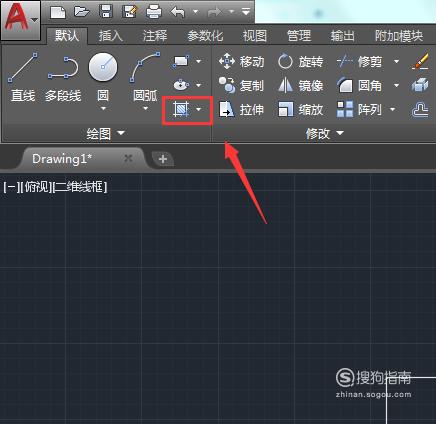436x424 pixels.
Task: Open the AutoCAD application menu logo
Action: coord(21,20)
